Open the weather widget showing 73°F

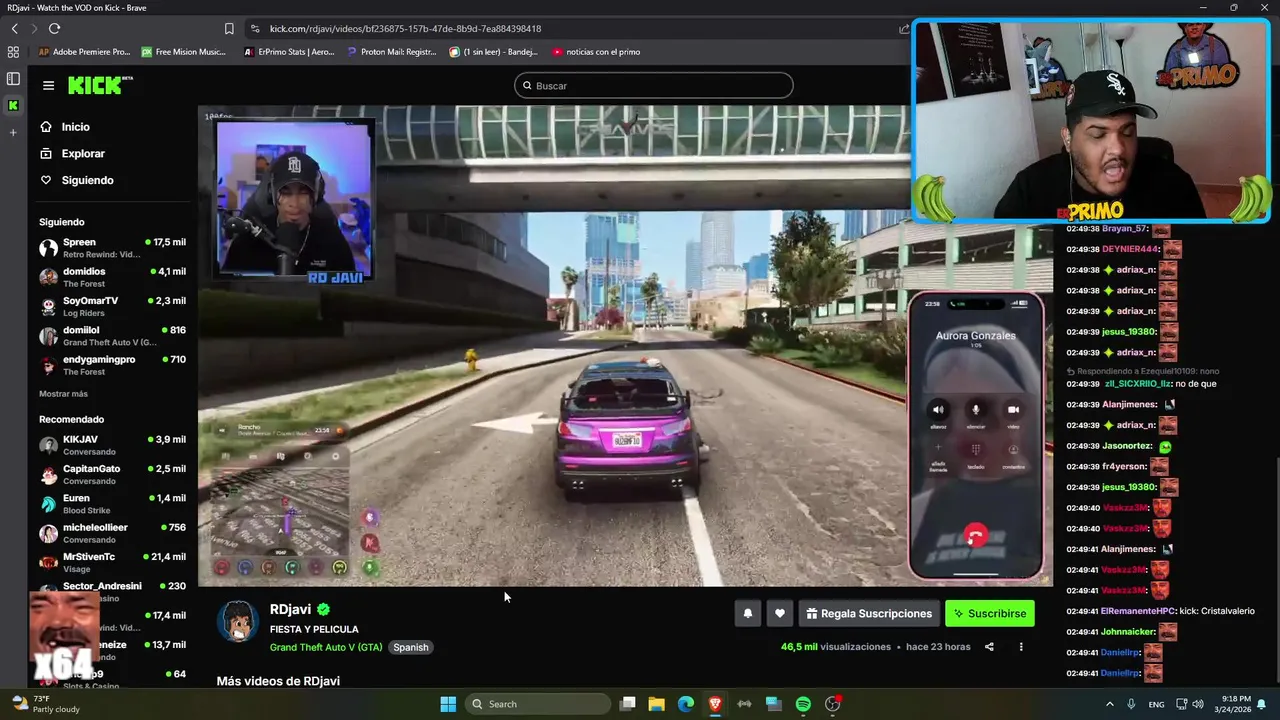coord(45,704)
